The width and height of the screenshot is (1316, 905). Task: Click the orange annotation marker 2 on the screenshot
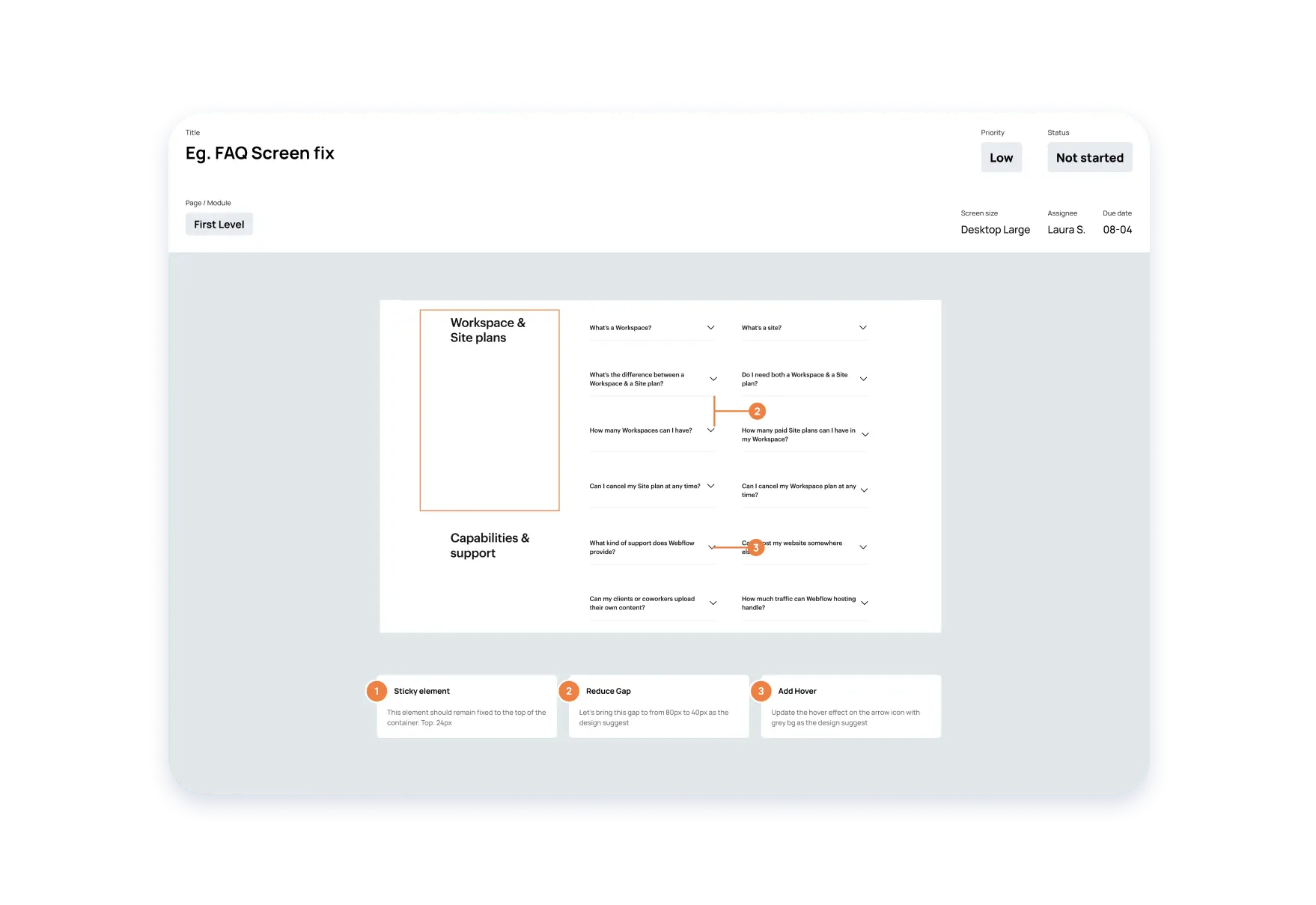coord(757,411)
